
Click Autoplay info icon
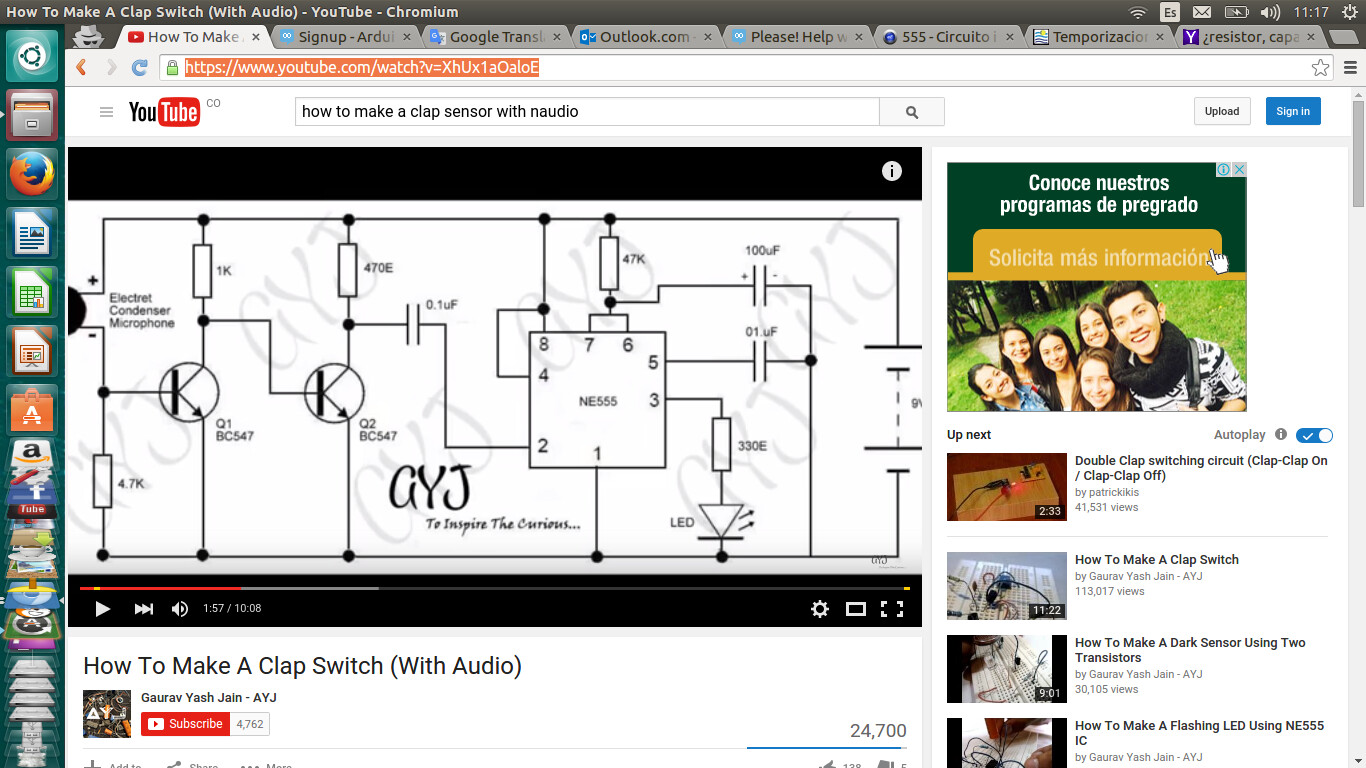1281,435
